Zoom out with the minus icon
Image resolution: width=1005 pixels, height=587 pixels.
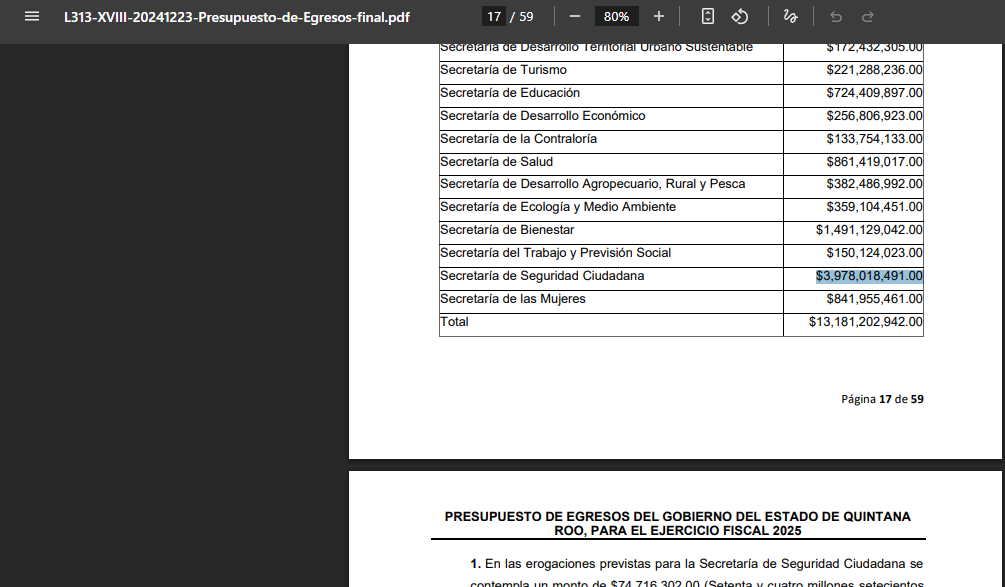pyautogui.click(x=575, y=17)
